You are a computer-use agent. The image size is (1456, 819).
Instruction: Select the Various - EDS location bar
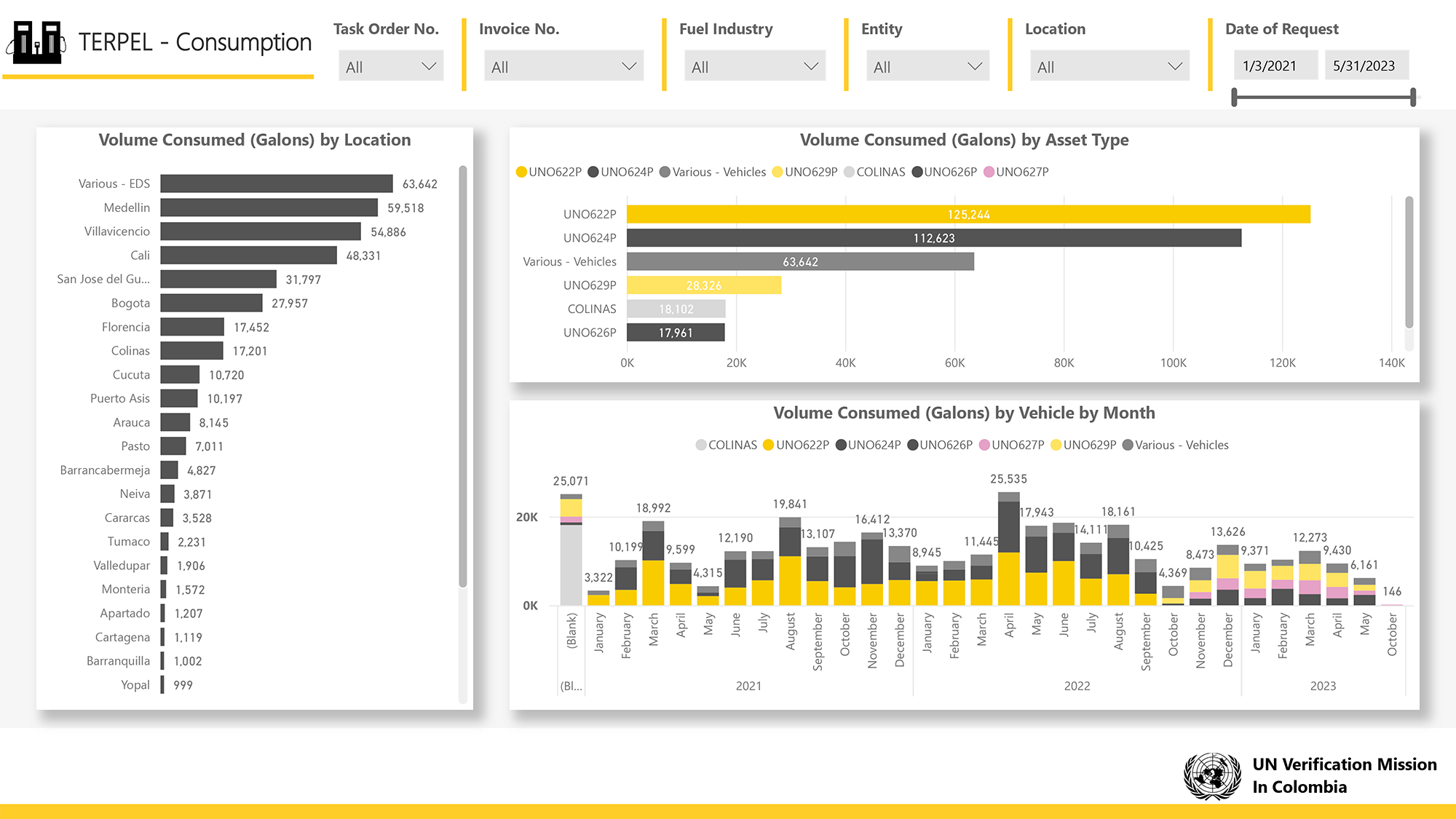coord(277,183)
